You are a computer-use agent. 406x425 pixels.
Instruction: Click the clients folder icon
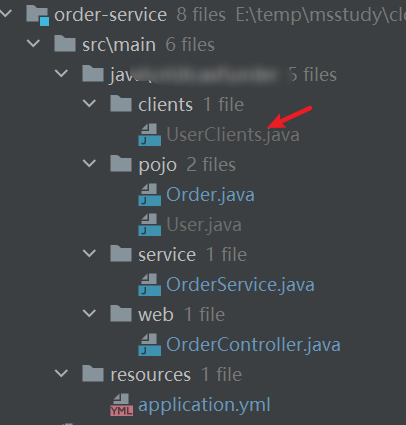click(121, 104)
